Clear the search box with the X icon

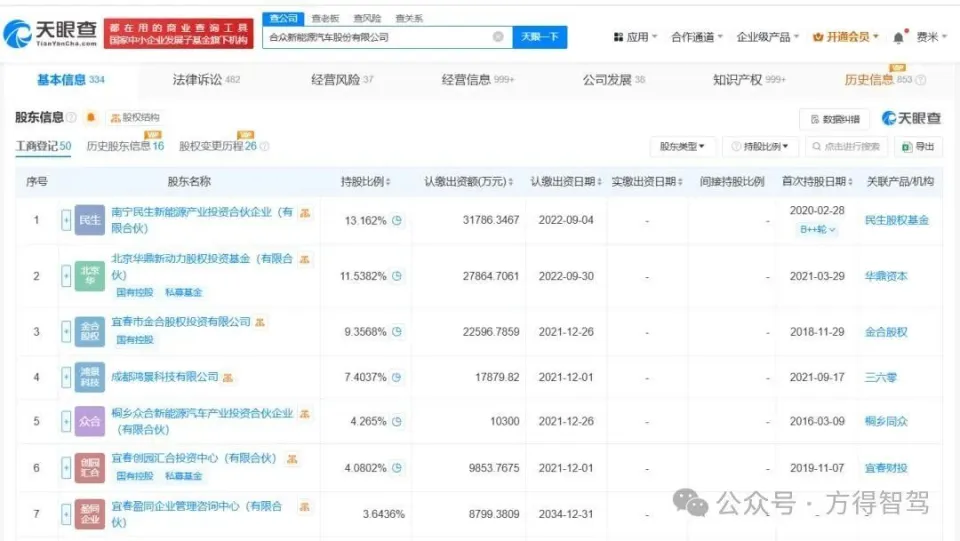tap(498, 37)
